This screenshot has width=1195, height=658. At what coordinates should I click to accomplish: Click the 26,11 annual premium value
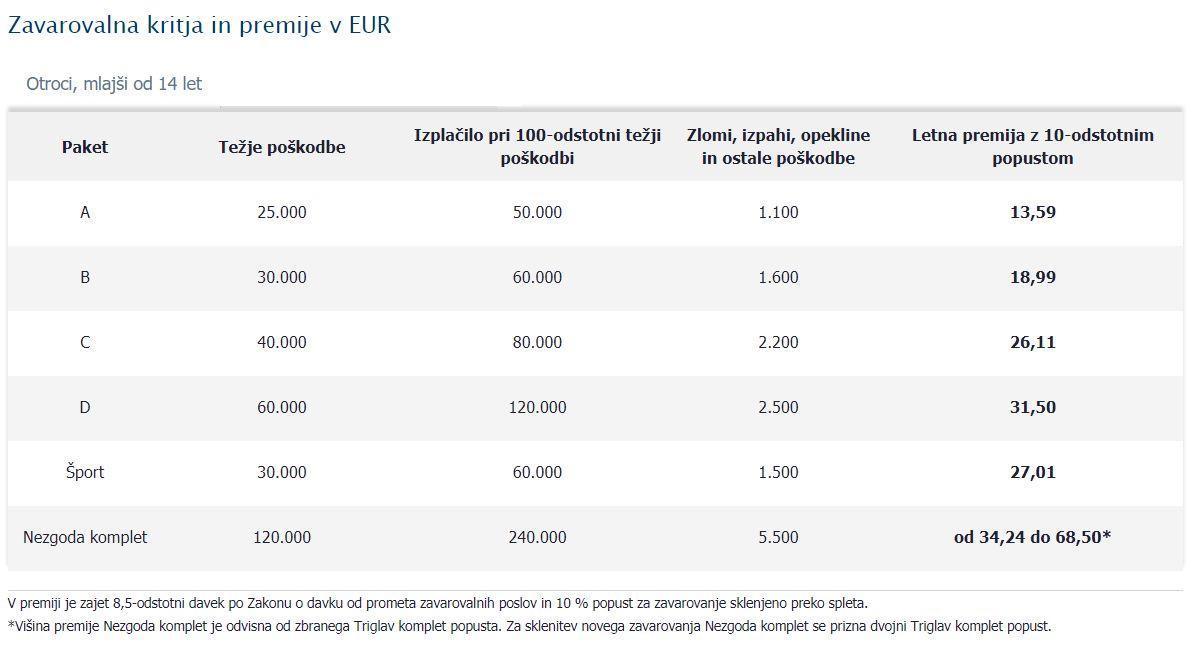pyautogui.click(x=1032, y=342)
